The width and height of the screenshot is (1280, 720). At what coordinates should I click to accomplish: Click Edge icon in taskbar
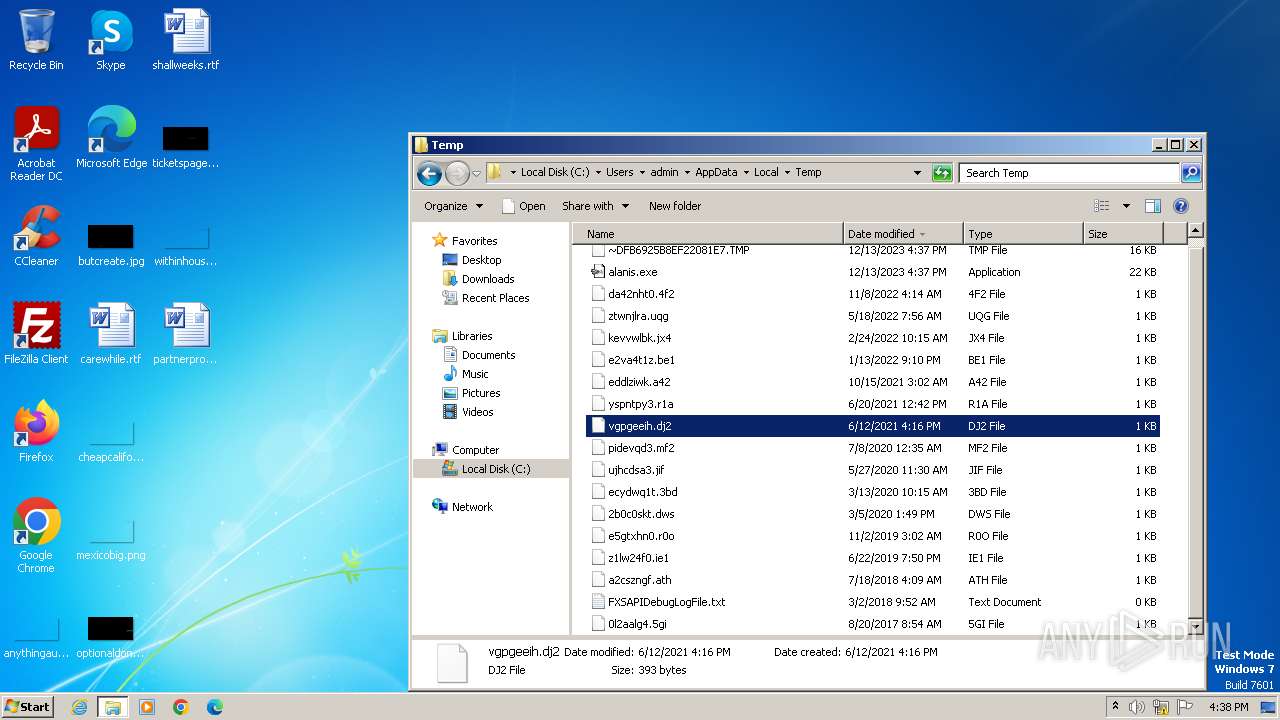pyautogui.click(x=215, y=707)
